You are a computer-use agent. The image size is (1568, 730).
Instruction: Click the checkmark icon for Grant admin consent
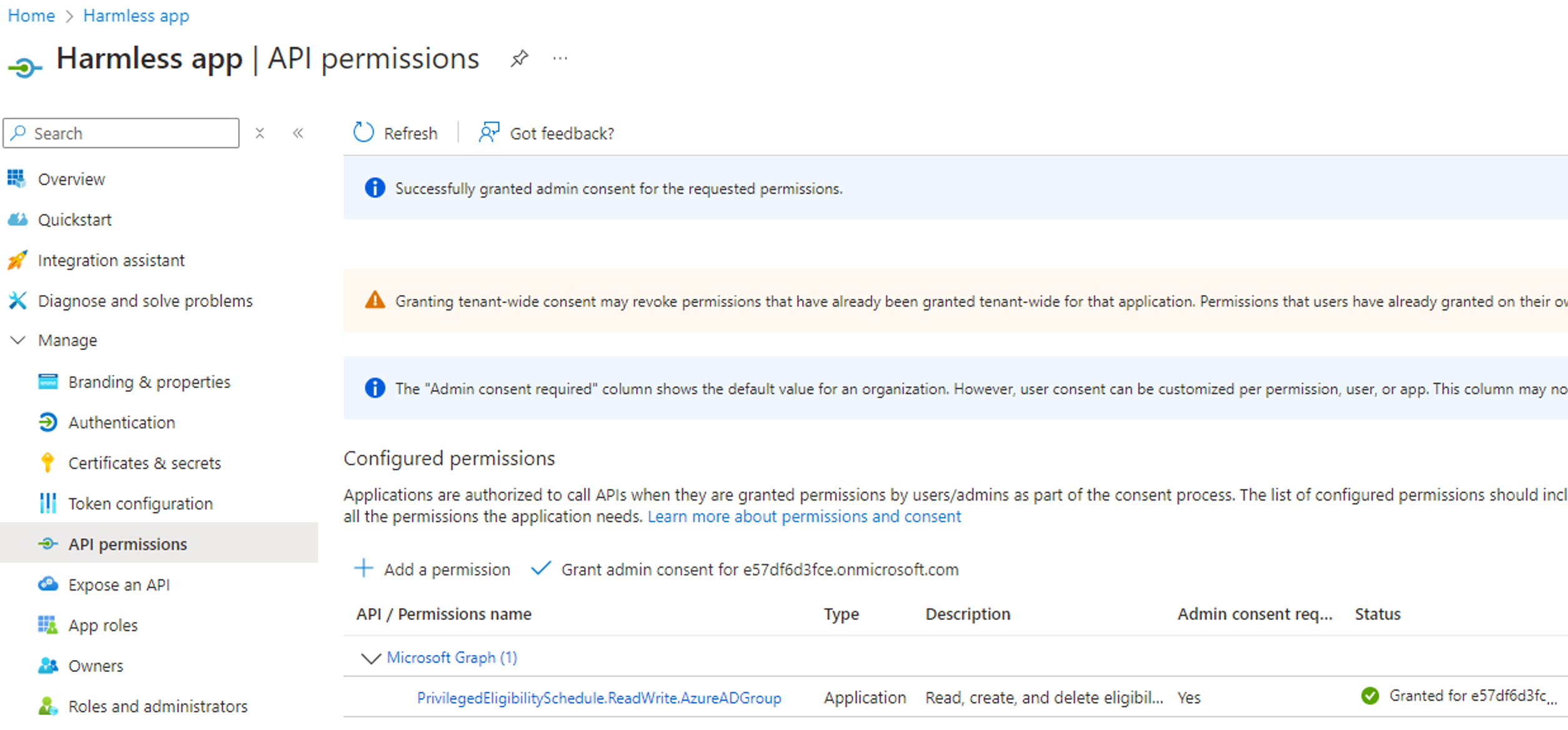click(540, 568)
